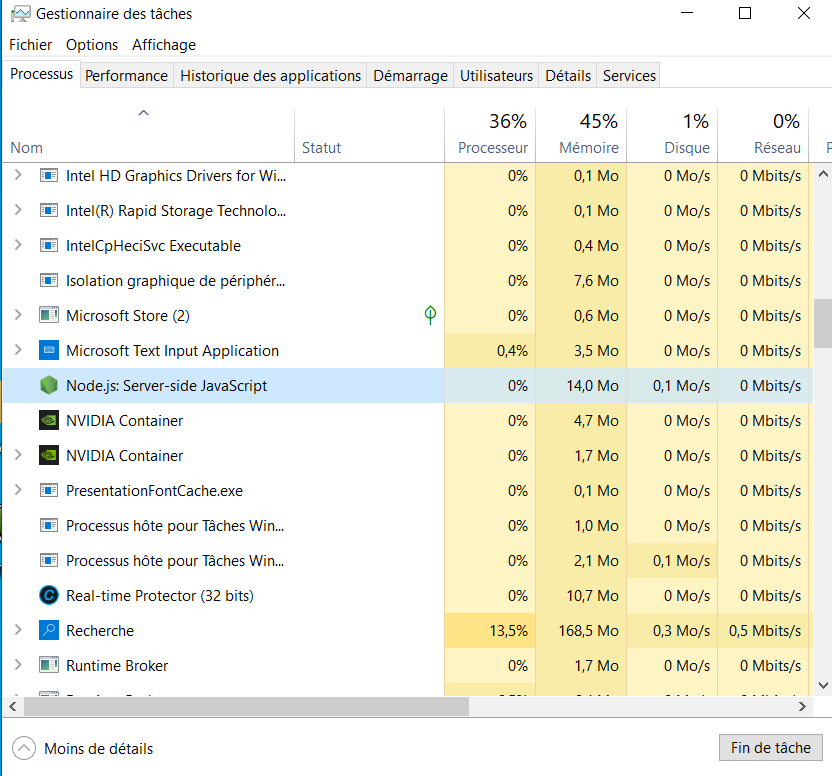This screenshot has width=832, height=776.
Task: Open the Fichier menu
Action: 31,45
